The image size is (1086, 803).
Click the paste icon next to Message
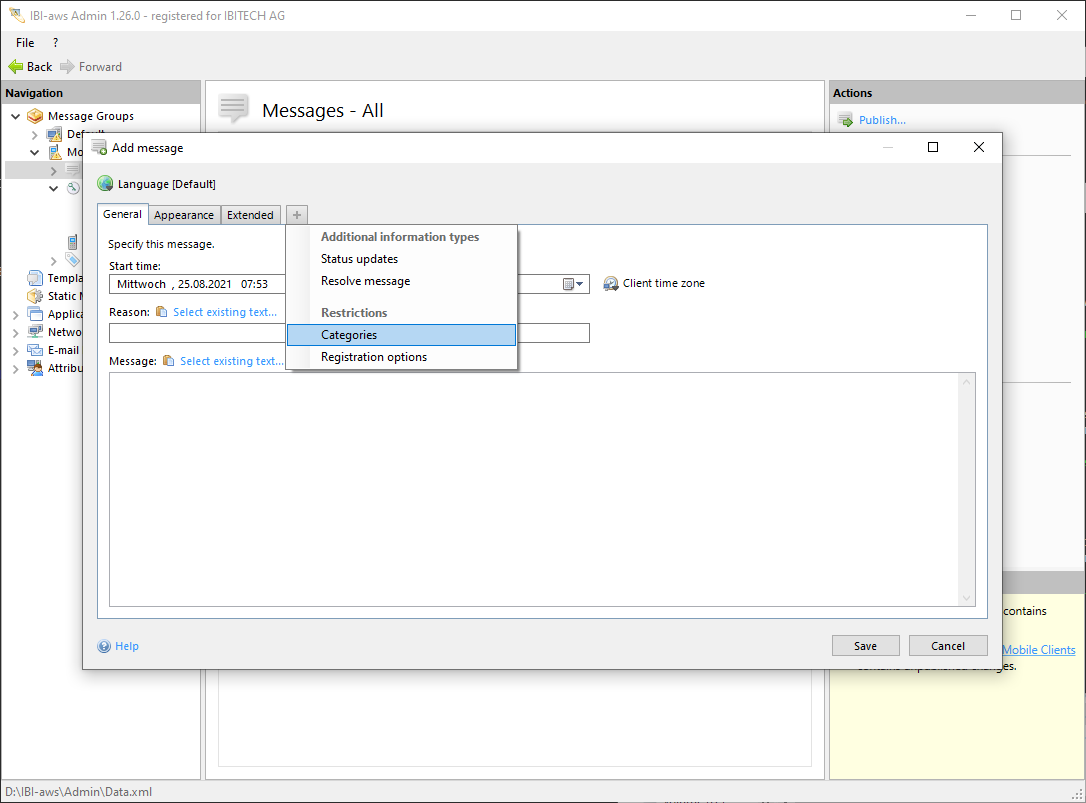pos(169,361)
